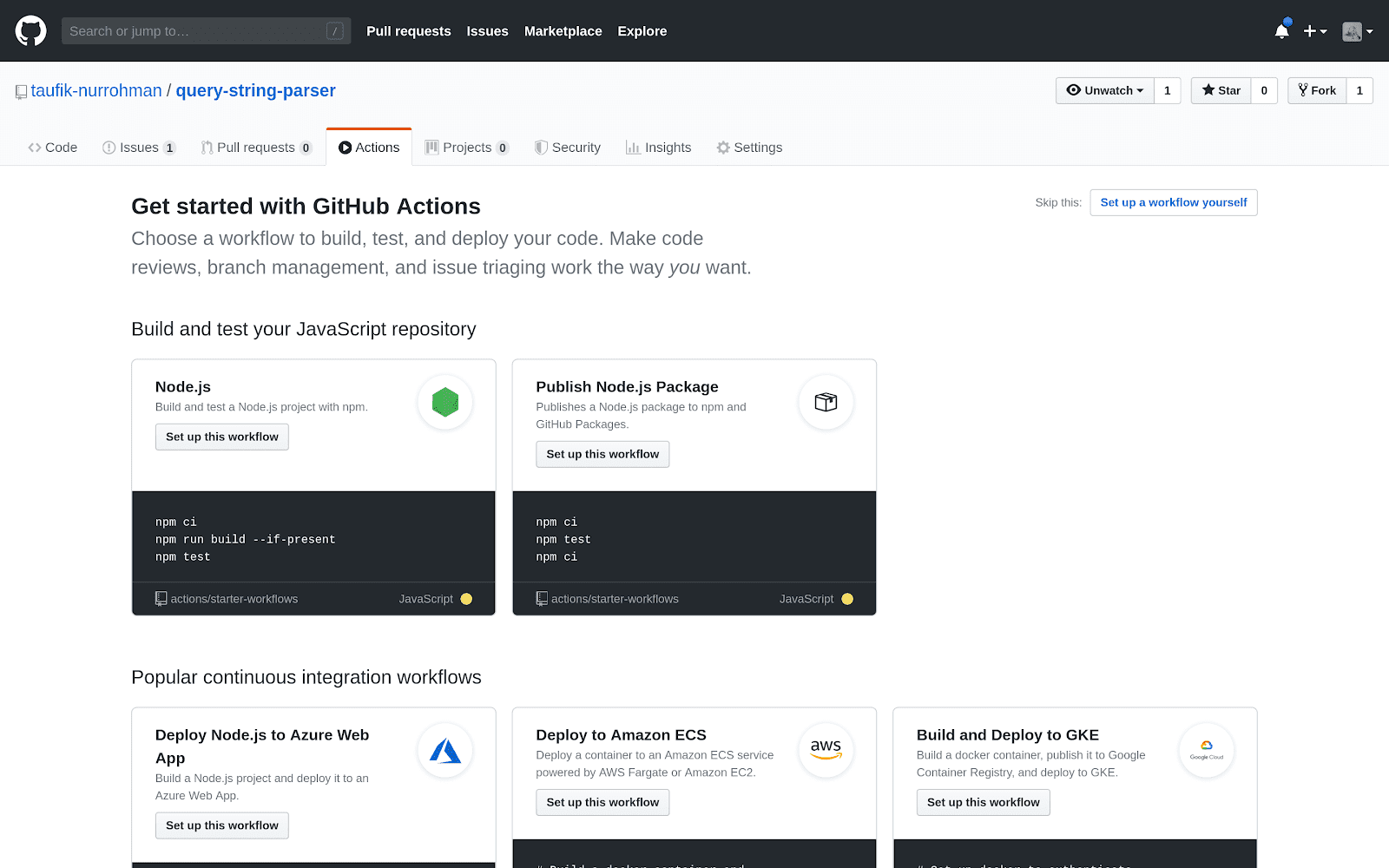Open the user avatar menu
1389x868 pixels.
(1357, 31)
